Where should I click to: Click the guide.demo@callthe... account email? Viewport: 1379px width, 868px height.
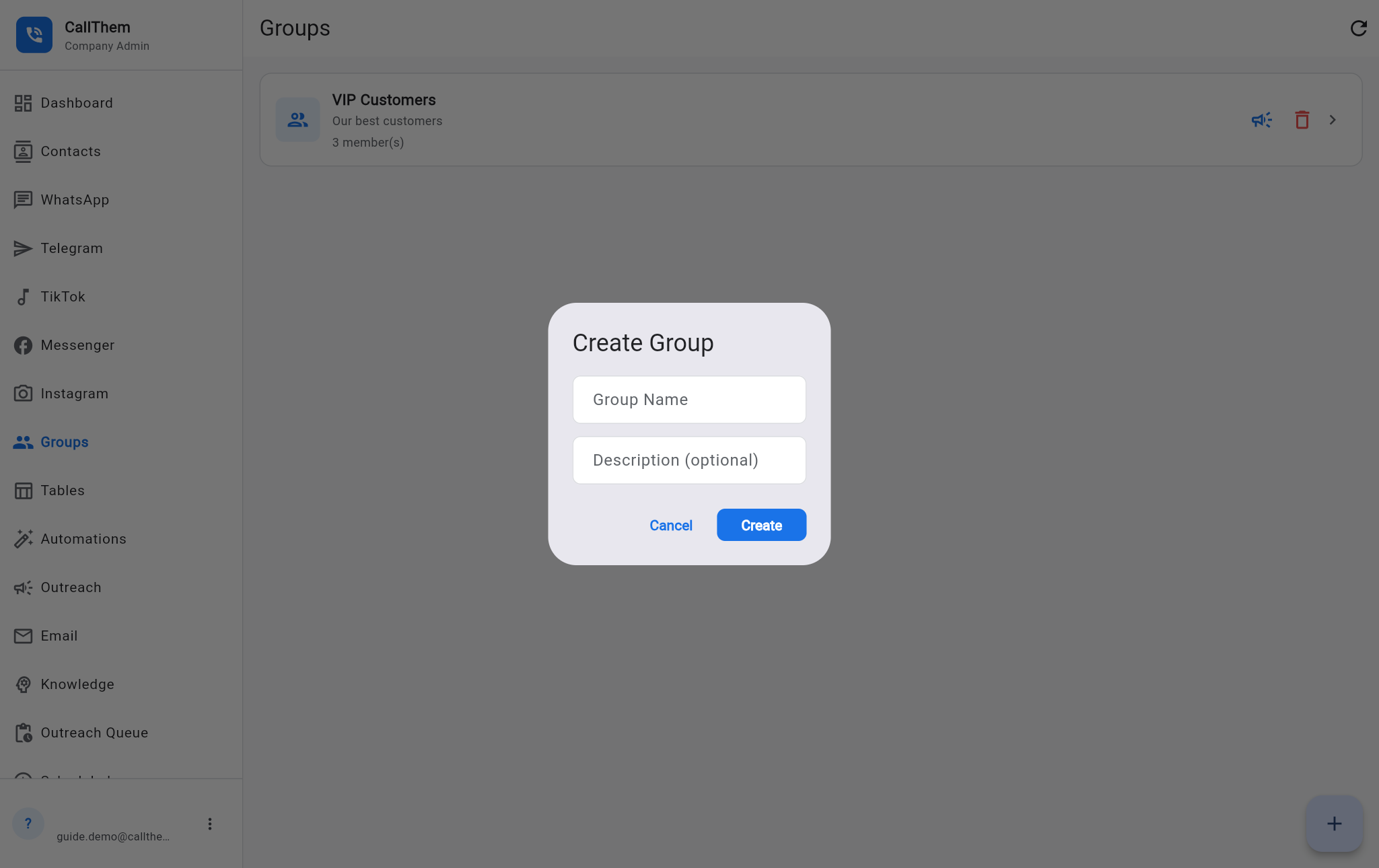tap(113, 836)
